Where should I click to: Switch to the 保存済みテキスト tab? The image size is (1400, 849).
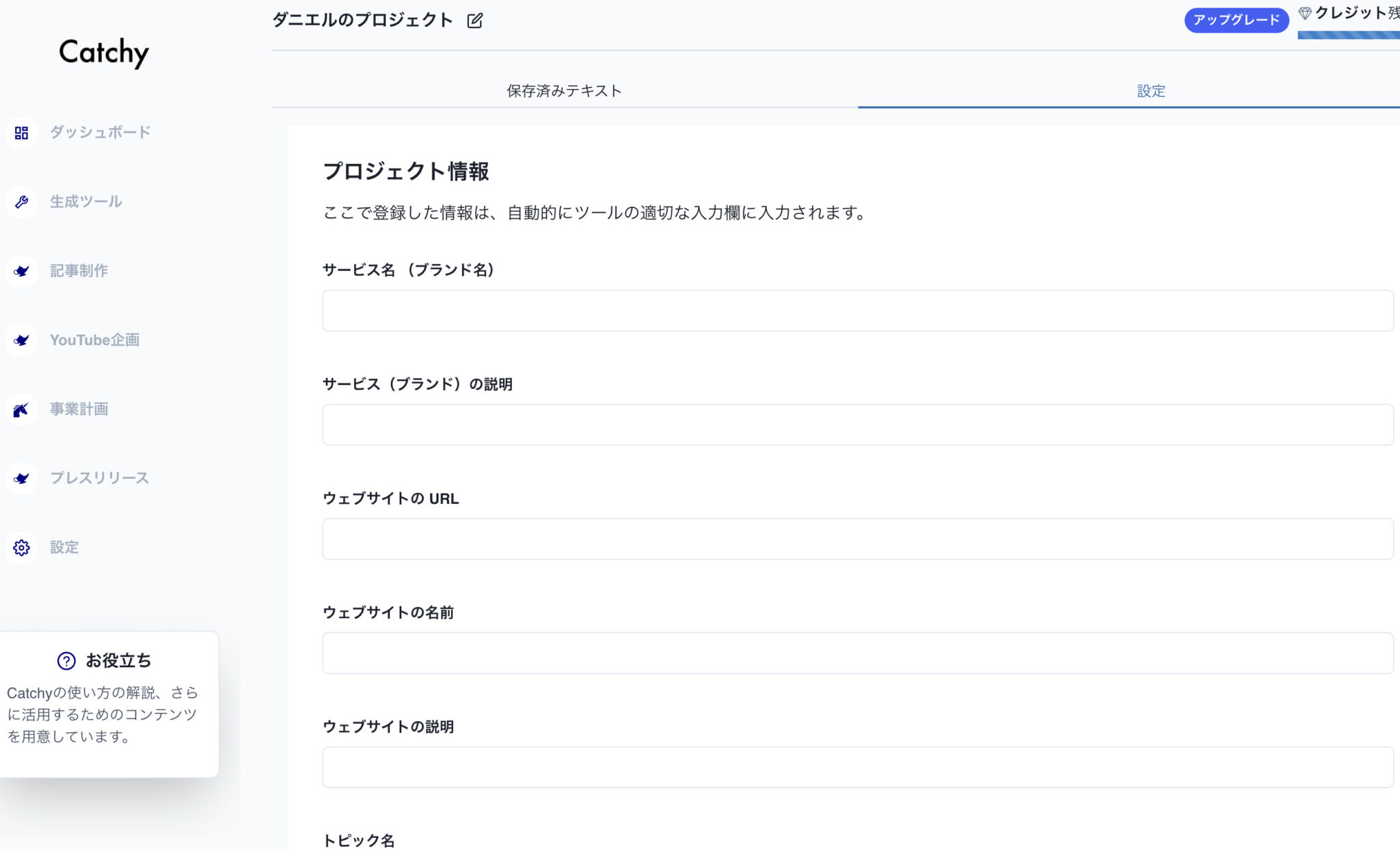pos(564,91)
